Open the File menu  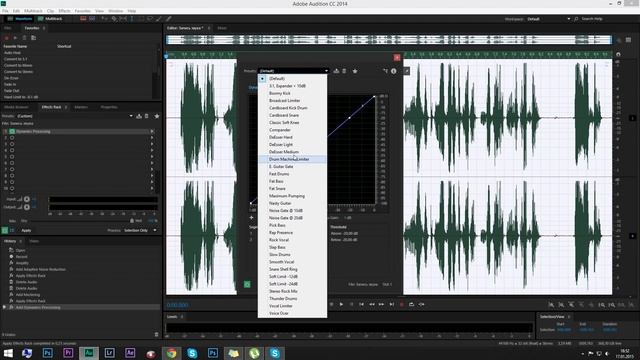click(5, 11)
